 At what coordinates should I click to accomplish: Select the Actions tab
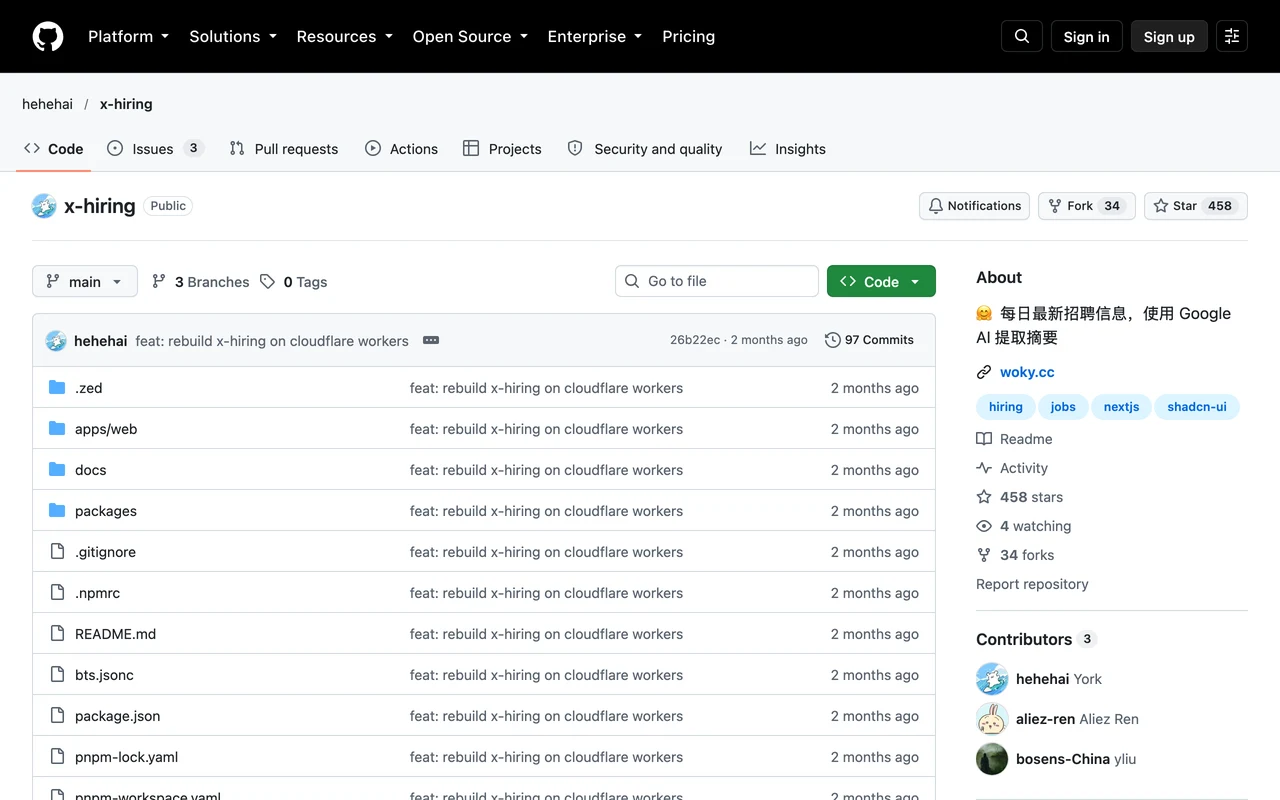[401, 149]
